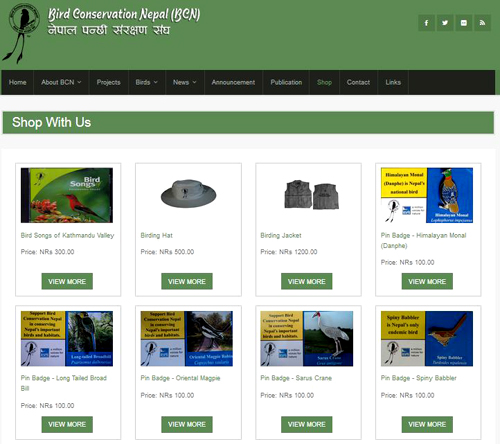Click the Bird Conservation Nepal logo

tap(20, 33)
